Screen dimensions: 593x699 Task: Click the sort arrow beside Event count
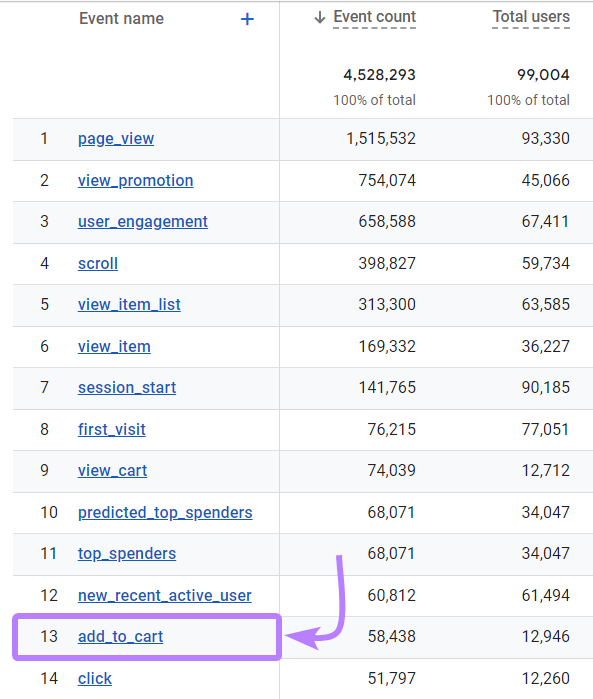320,18
